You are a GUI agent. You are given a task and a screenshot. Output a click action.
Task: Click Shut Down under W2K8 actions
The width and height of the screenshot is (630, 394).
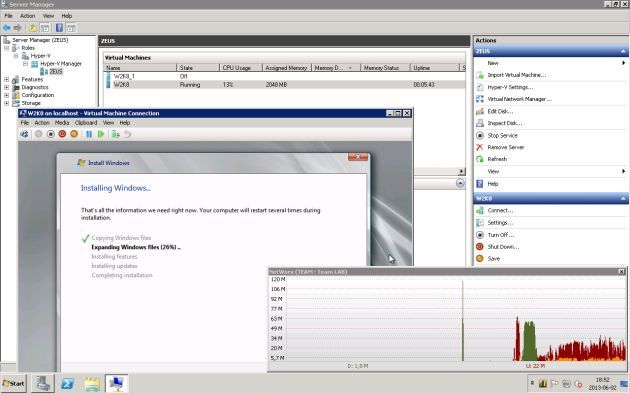coord(503,247)
